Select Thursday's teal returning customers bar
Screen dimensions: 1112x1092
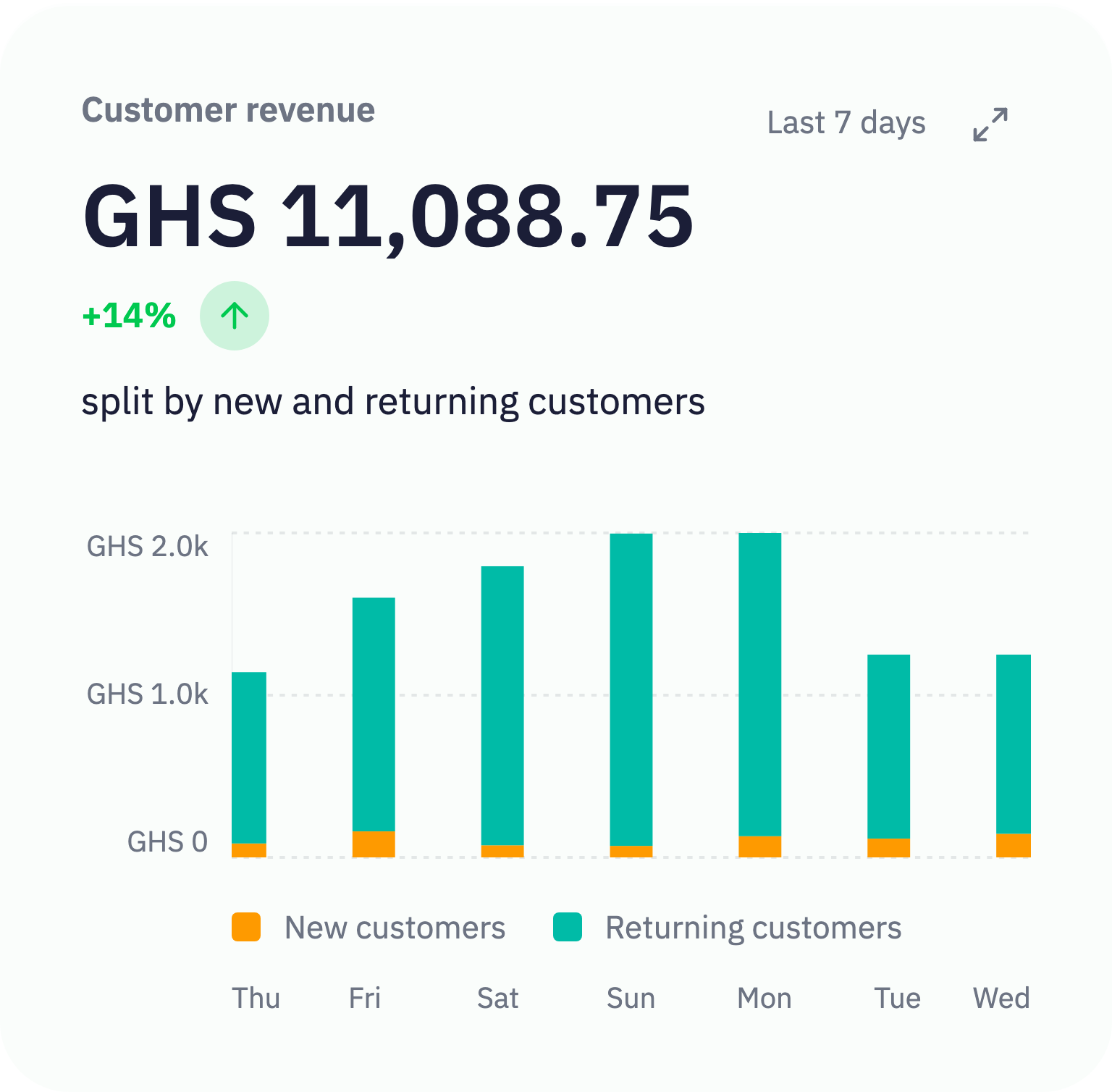click(x=249, y=757)
